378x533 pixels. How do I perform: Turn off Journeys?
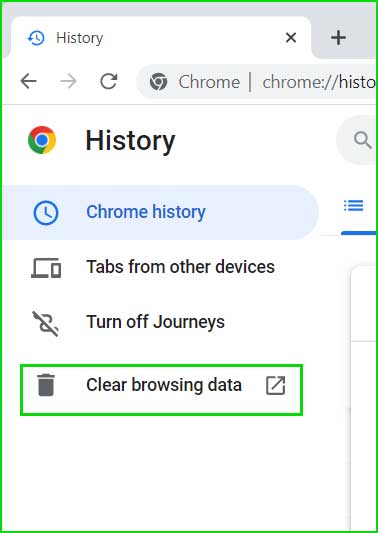click(x=160, y=322)
